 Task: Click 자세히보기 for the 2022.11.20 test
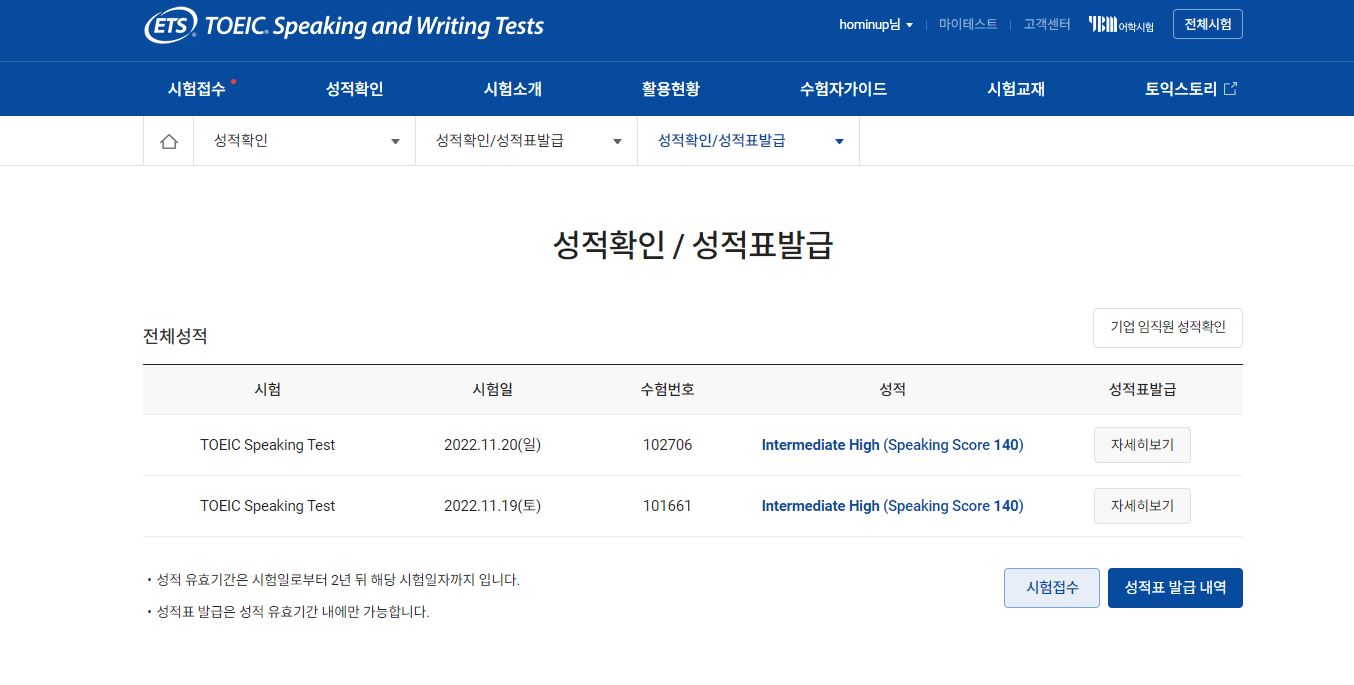[x=1142, y=445]
